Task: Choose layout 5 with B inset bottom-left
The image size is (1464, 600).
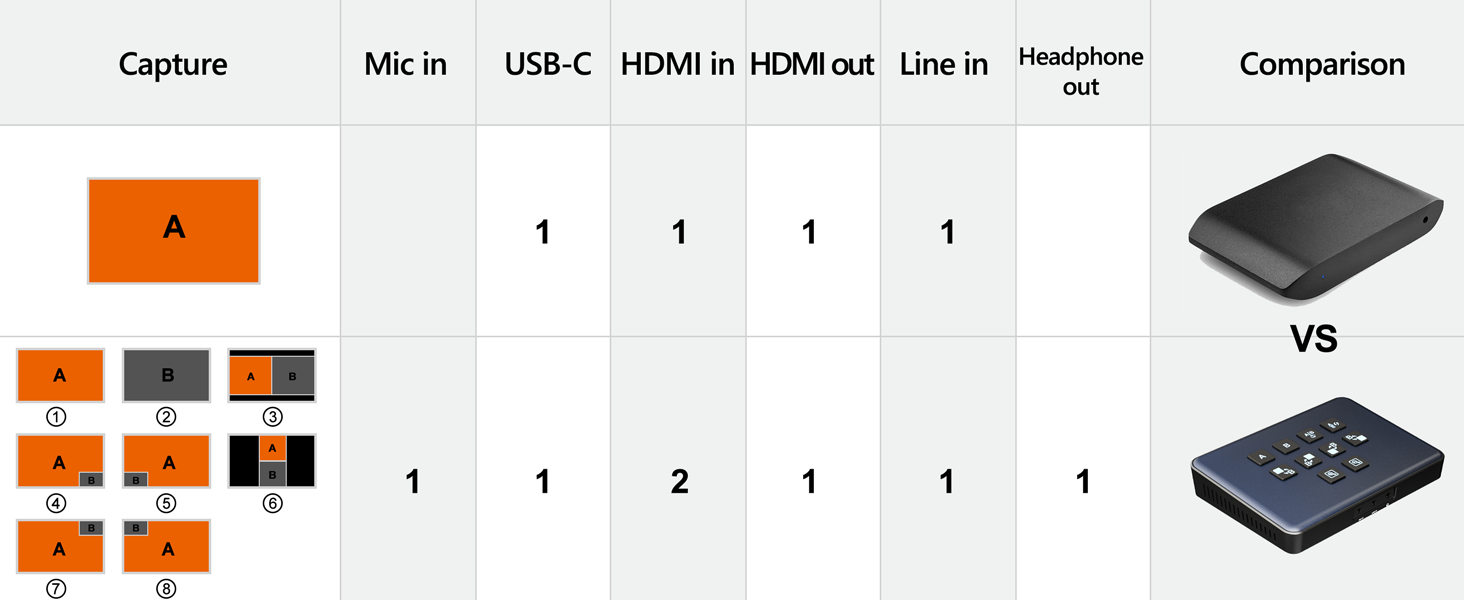Action: click(166, 461)
